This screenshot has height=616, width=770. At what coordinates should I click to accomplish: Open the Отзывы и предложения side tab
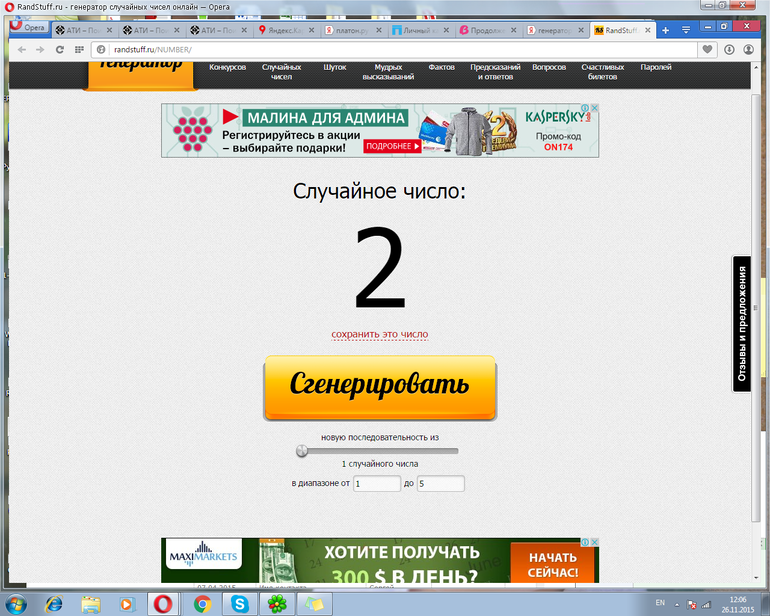click(742, 324)
